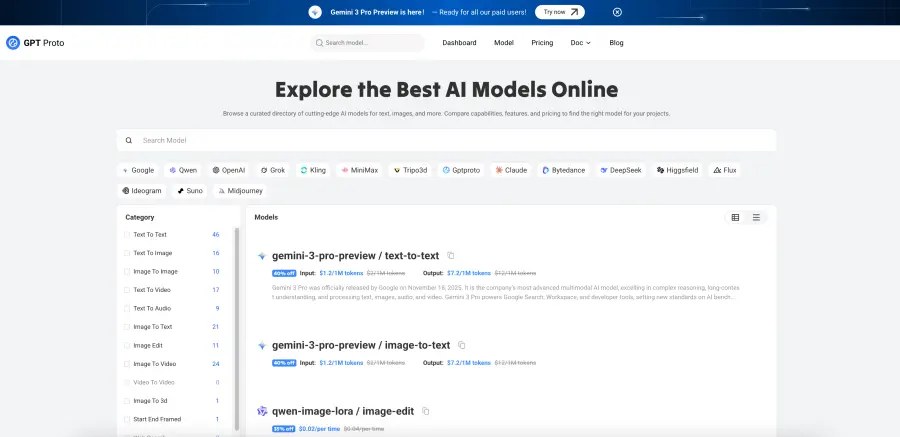This screenshot has width=900, height=437.
Task: Enable the Text To Audio checkbox
Action: (x=127, y=308)
